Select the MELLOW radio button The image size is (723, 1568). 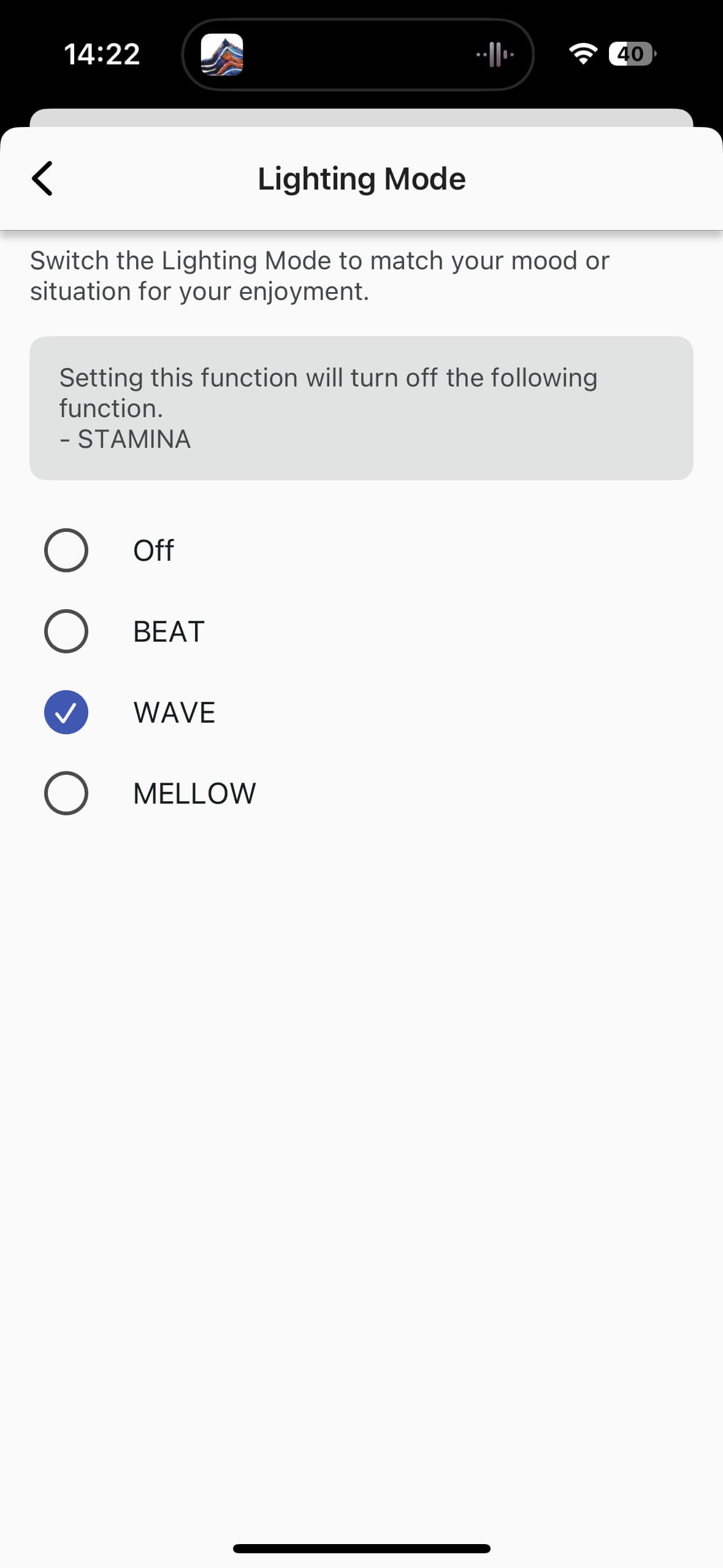(66, 793)
